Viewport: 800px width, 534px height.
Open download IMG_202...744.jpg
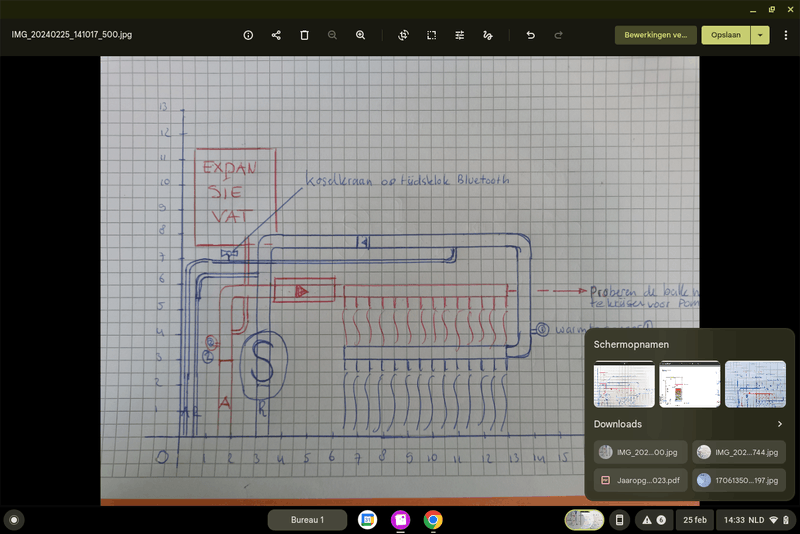pyautogui.click(x=739, y=452)
